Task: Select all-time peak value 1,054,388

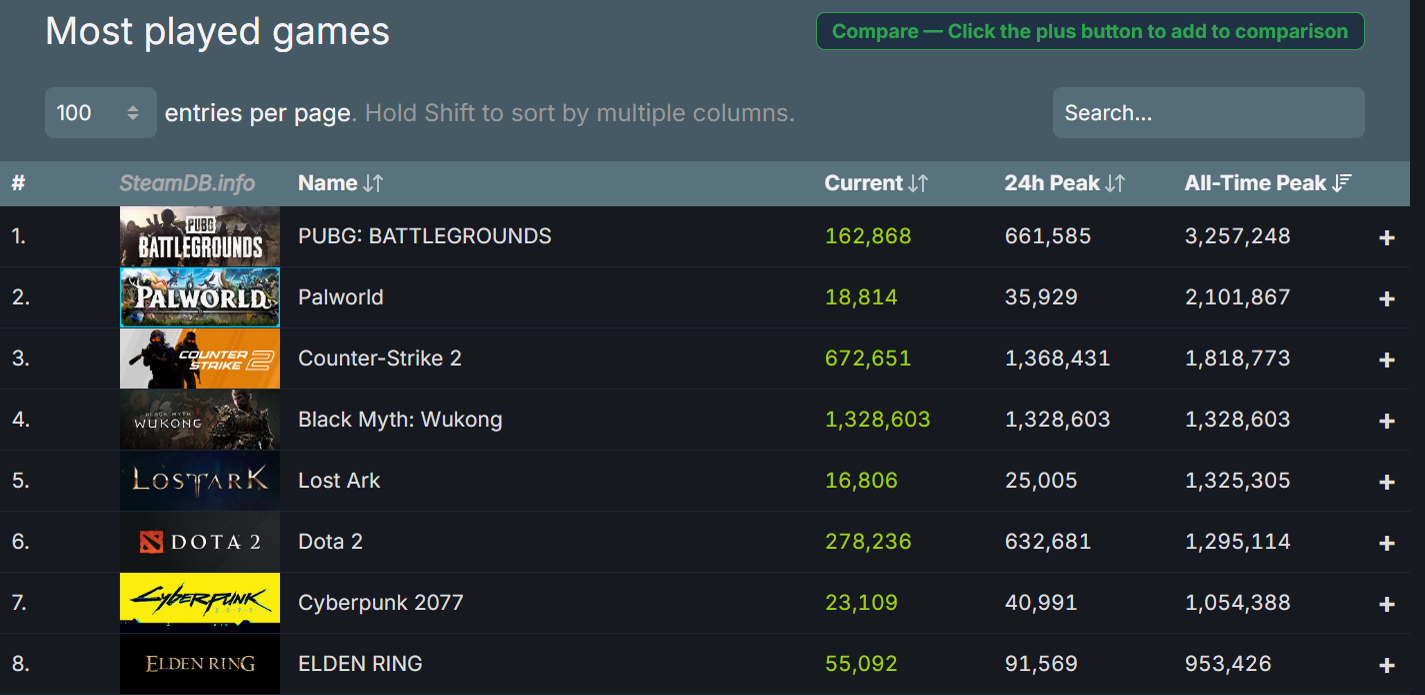Action: click(1238, 602)
